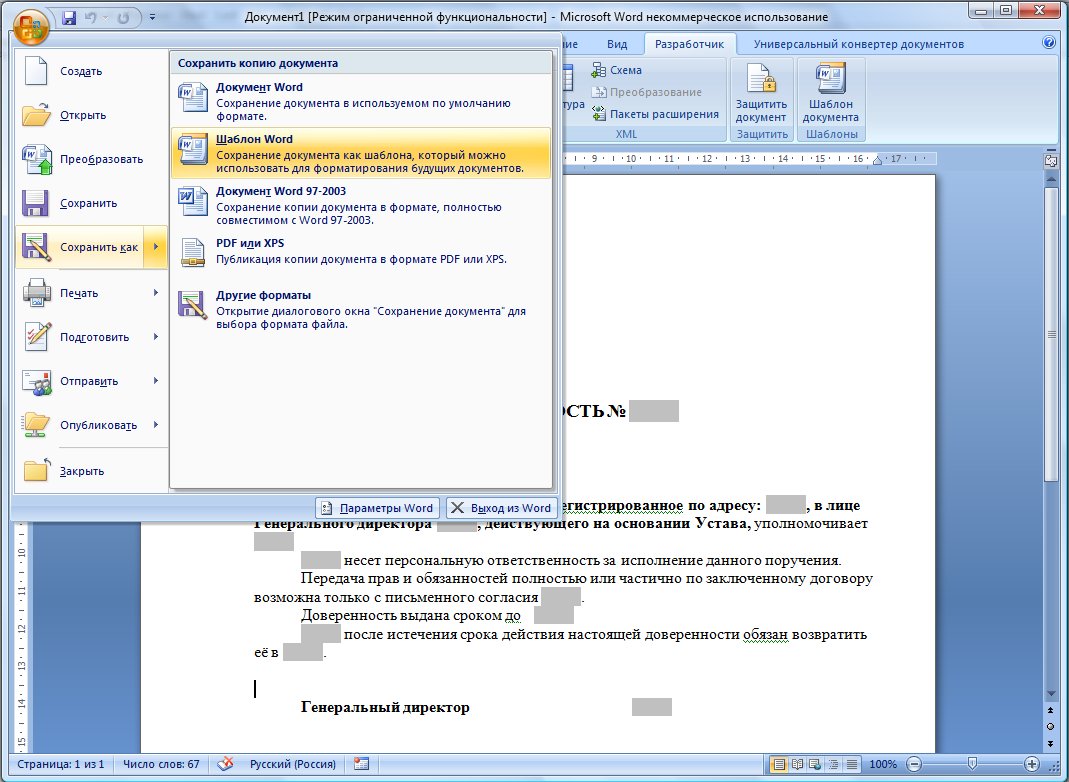Expand the Подготовить submenu arrow

tap(156, 337)
